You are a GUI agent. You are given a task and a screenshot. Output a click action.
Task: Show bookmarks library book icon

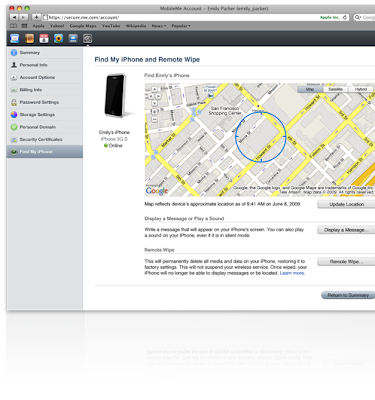(x=14, y=26)
